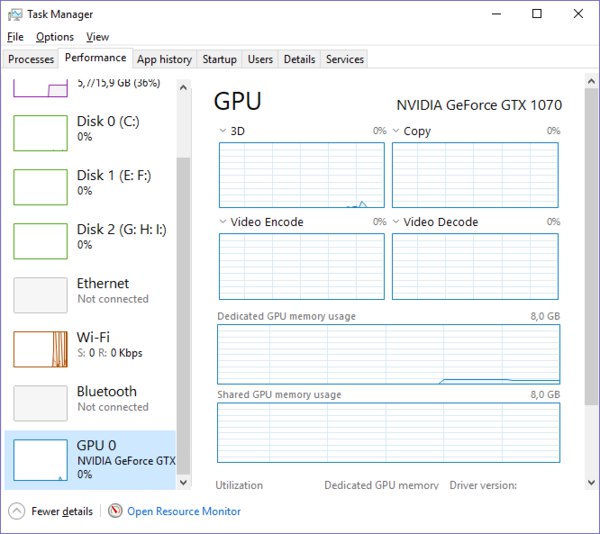Click the Resource Monitor gauge icon

click(115, 511)
